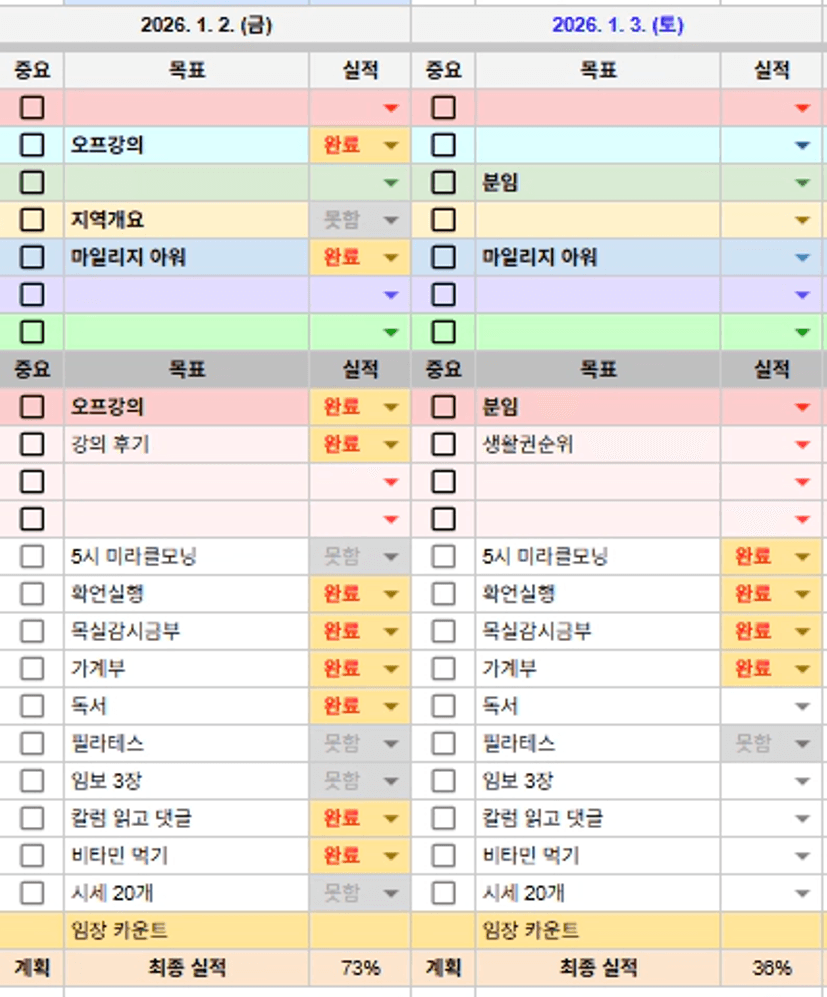Check the 지역개요 checkbox
Screen dimensions: 827x997
pyautogui.click(x=32, y=220)
